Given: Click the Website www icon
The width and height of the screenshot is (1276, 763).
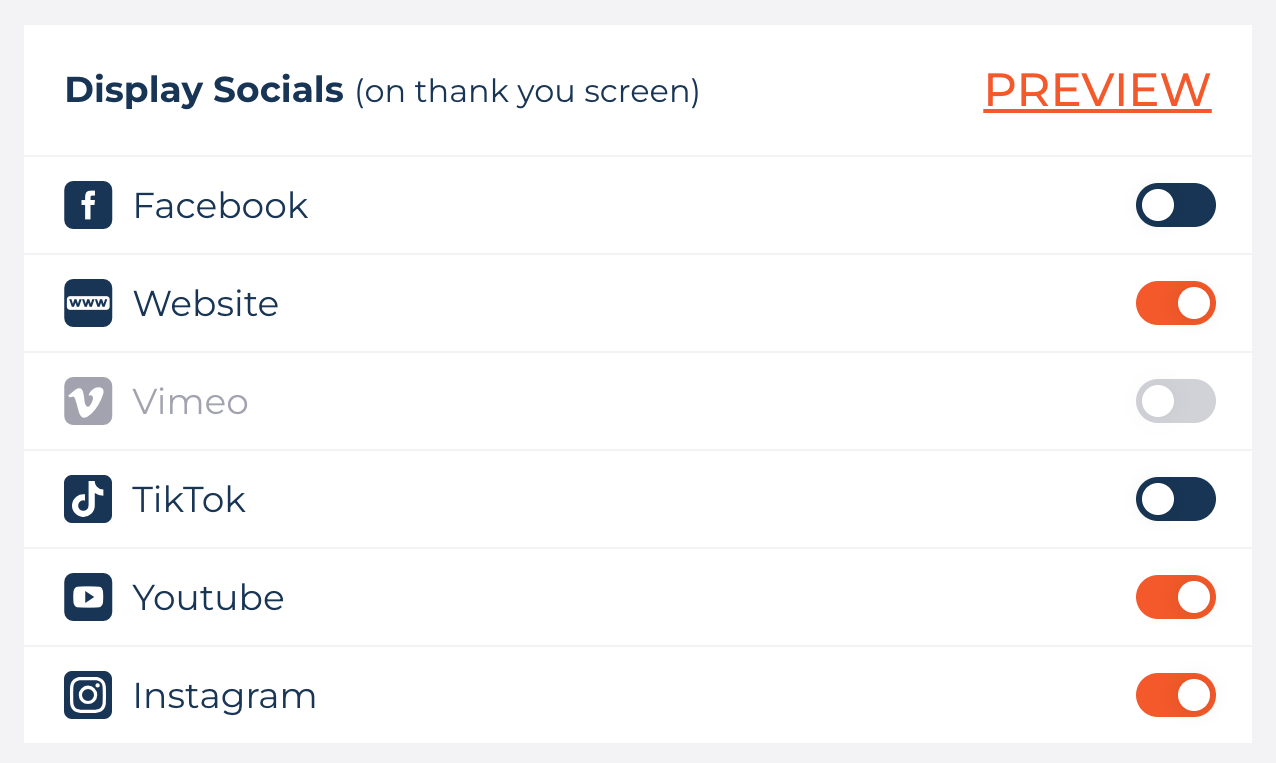Looking at the screenshot, I should [88, 303].
